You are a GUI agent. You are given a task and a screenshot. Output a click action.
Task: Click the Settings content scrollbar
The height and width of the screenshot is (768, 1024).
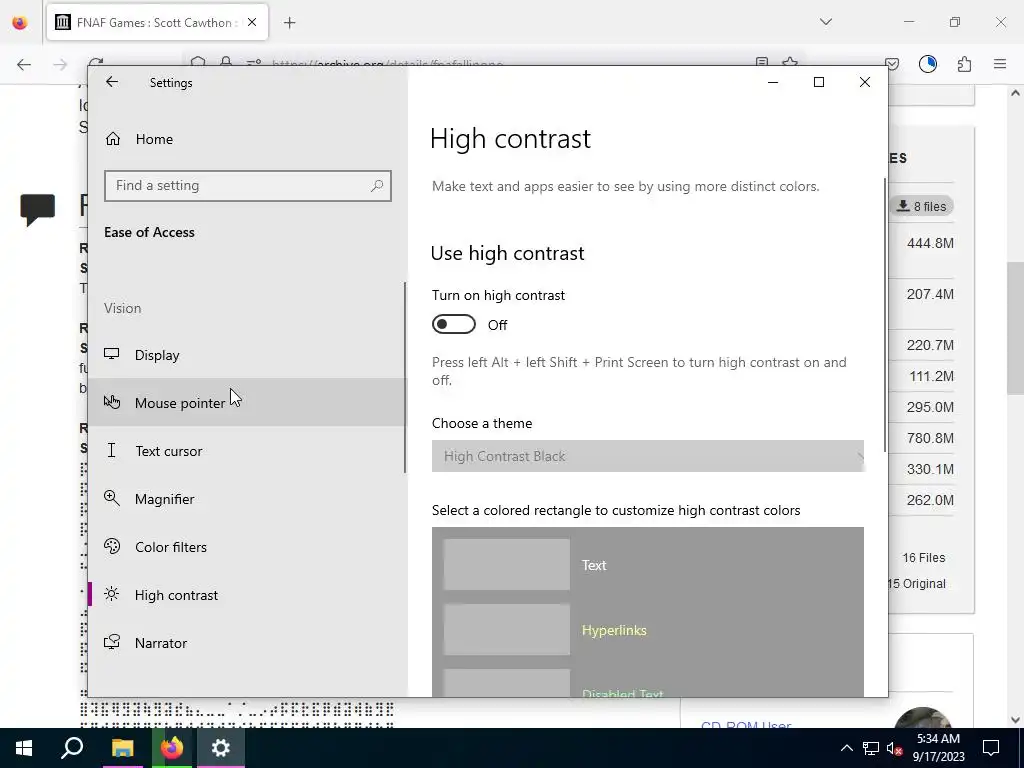[x=885, y=315]
